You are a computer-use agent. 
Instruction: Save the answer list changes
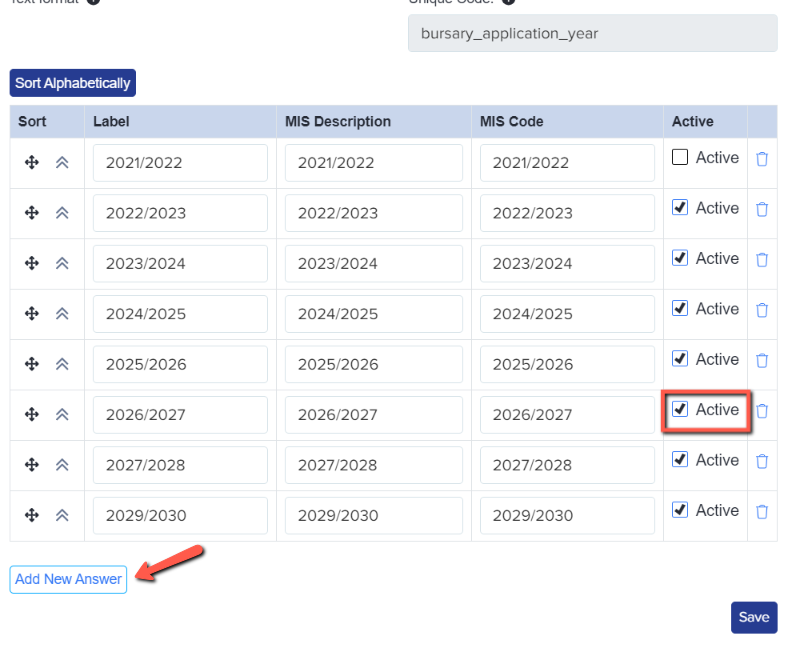coord(753,617)
